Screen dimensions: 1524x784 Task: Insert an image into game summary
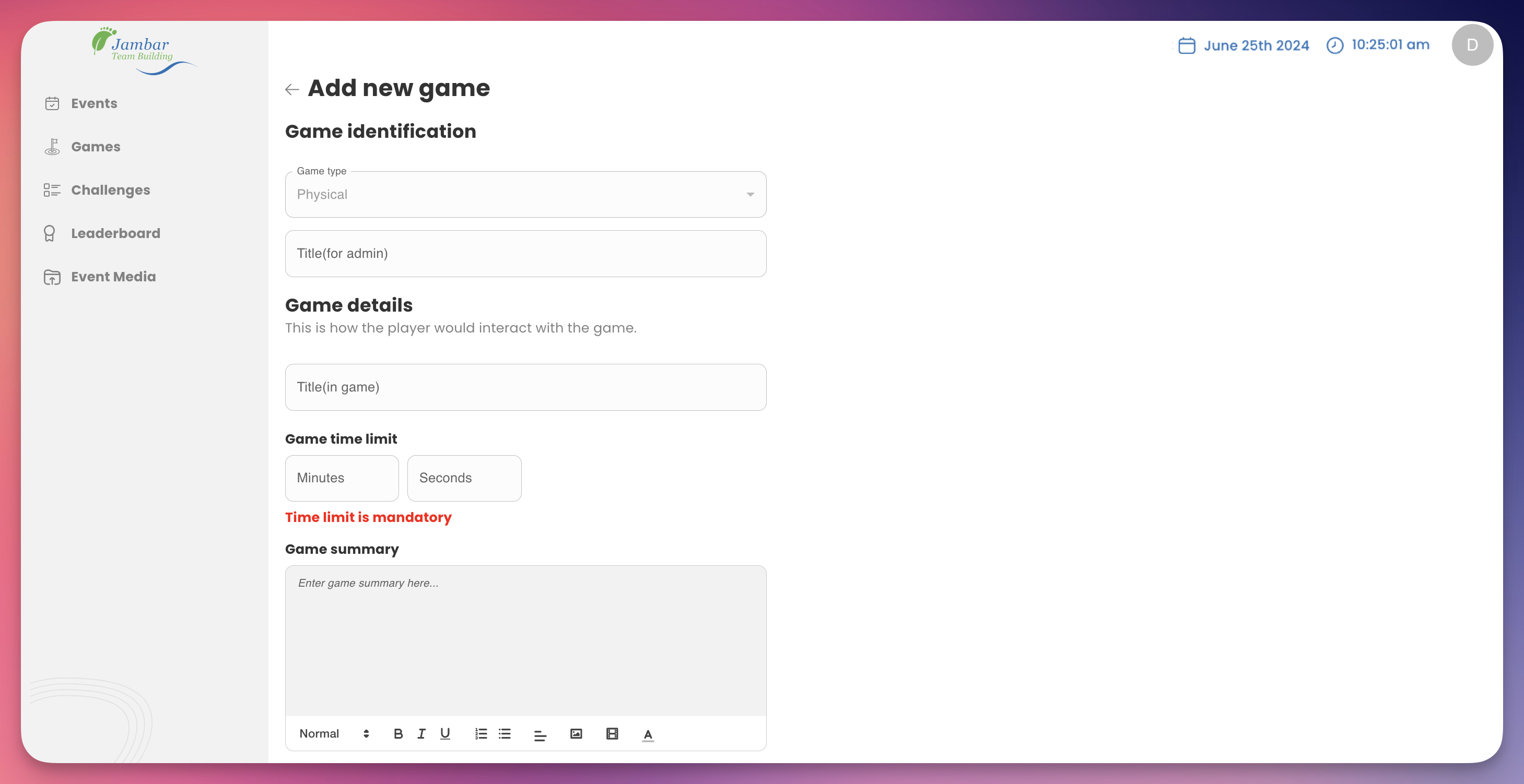(576, 734)
